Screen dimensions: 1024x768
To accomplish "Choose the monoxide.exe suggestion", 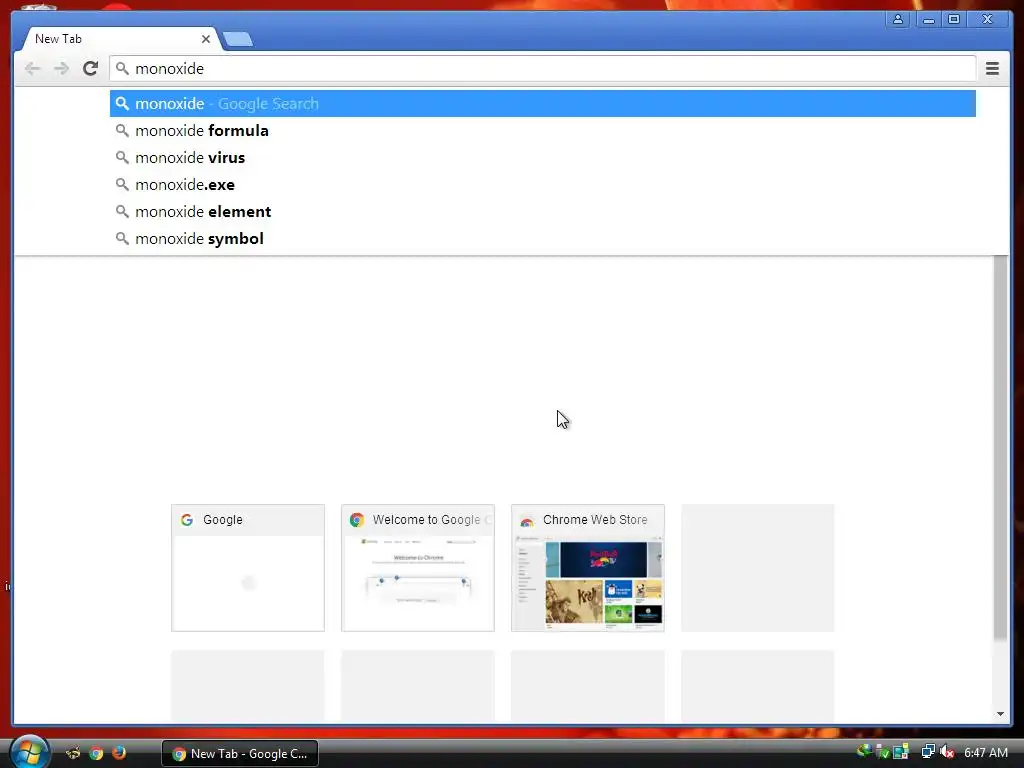I will point(542,185).
